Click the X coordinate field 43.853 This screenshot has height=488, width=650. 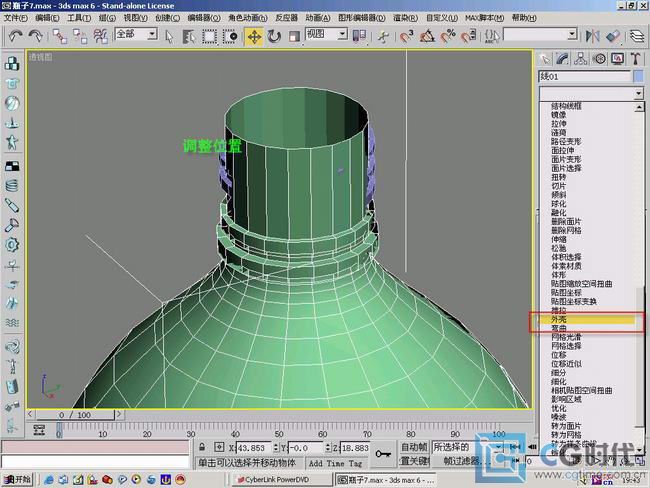point(253,448)
